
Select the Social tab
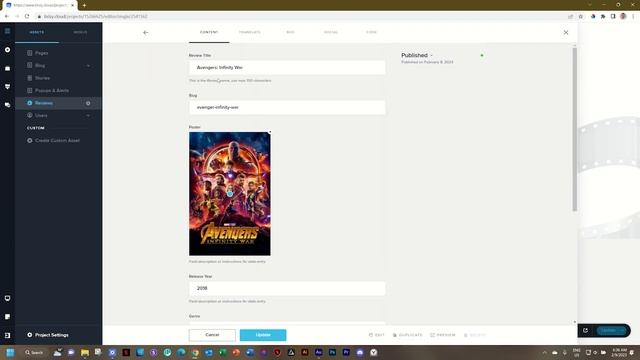331,32
